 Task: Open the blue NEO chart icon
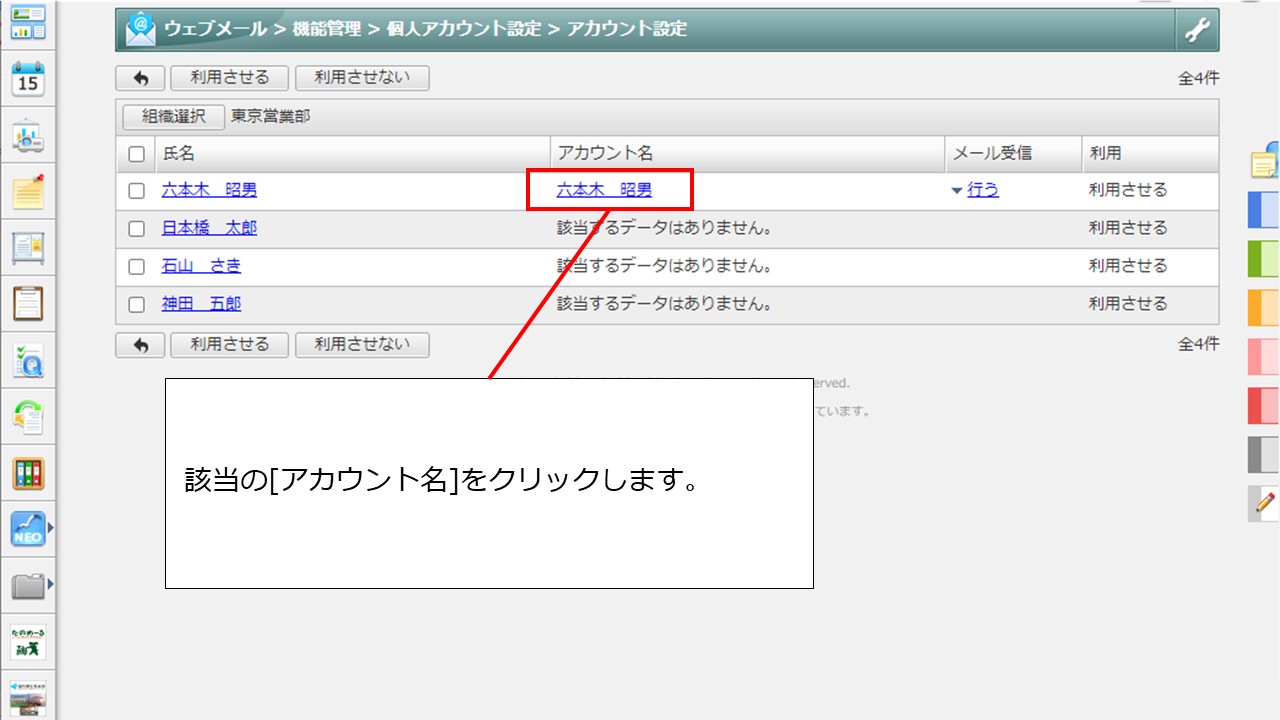click(28, 528)
